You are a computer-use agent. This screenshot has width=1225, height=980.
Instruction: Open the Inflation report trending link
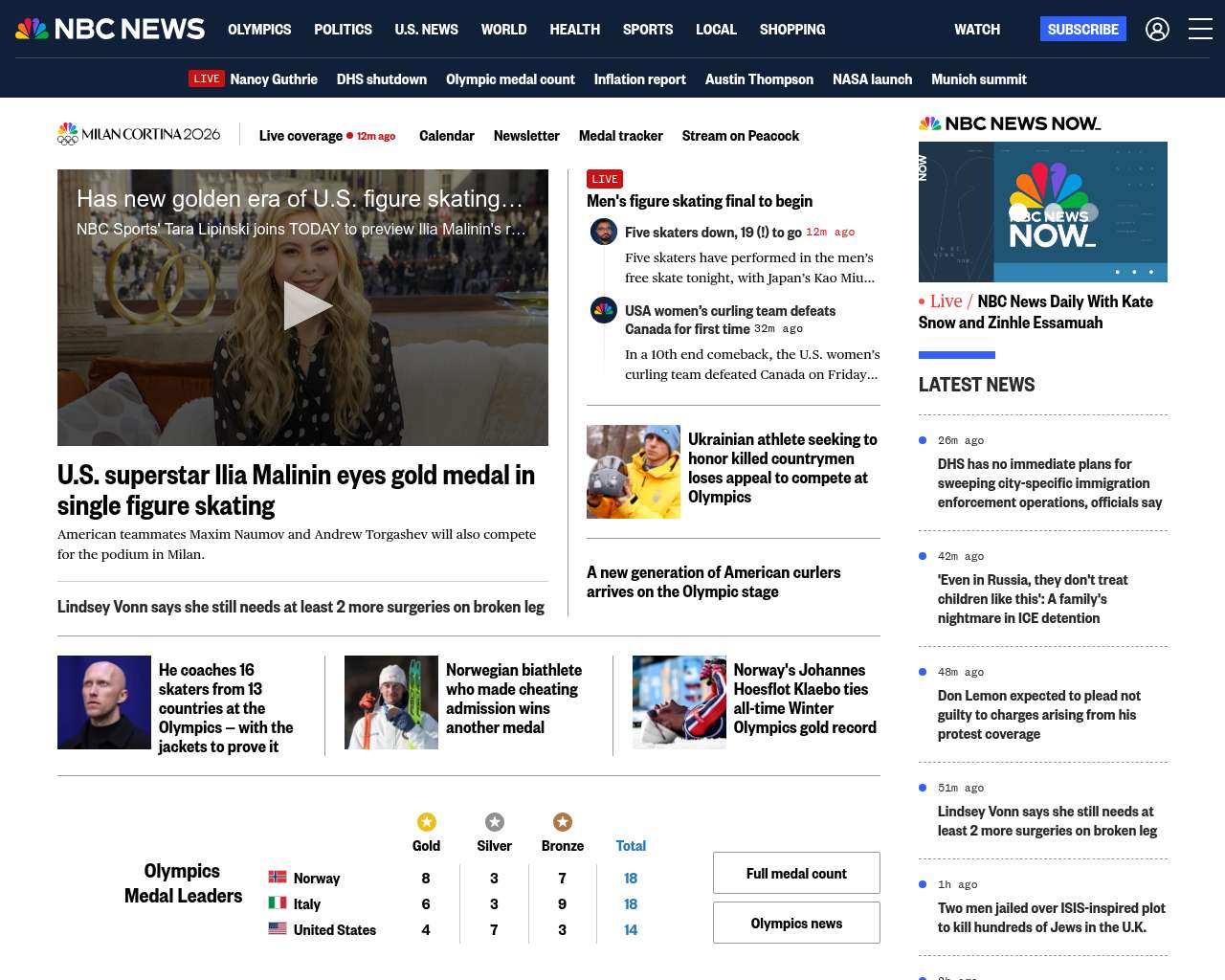point(640,79)
